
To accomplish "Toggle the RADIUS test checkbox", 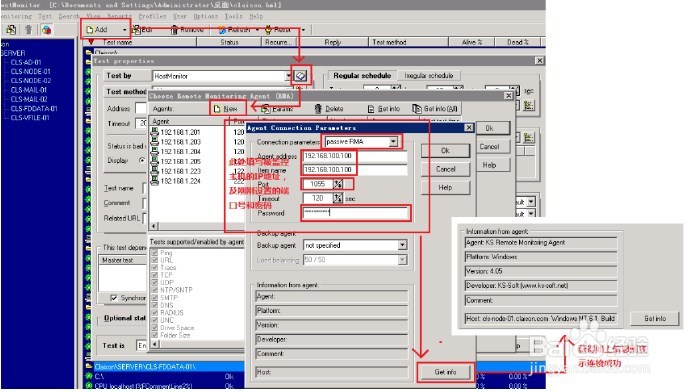I will (154, 313).
